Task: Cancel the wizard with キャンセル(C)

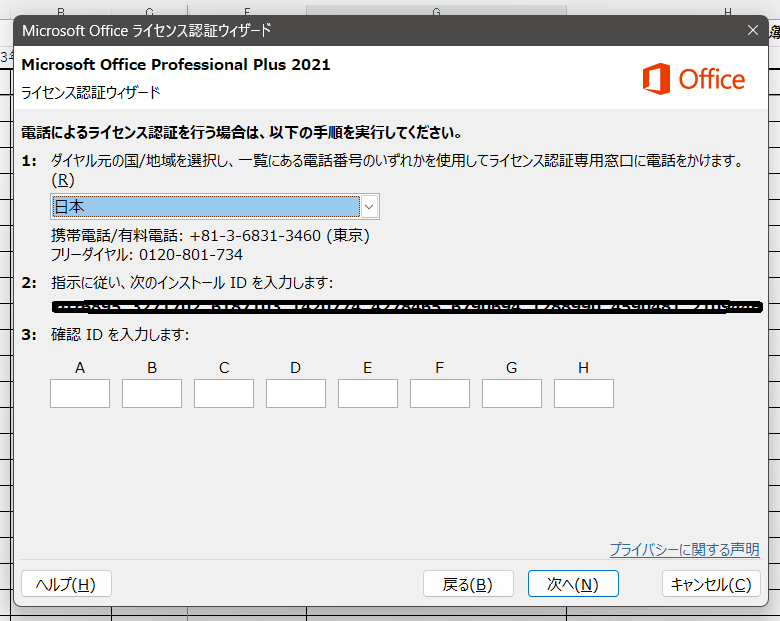Action: click(711, 584)
